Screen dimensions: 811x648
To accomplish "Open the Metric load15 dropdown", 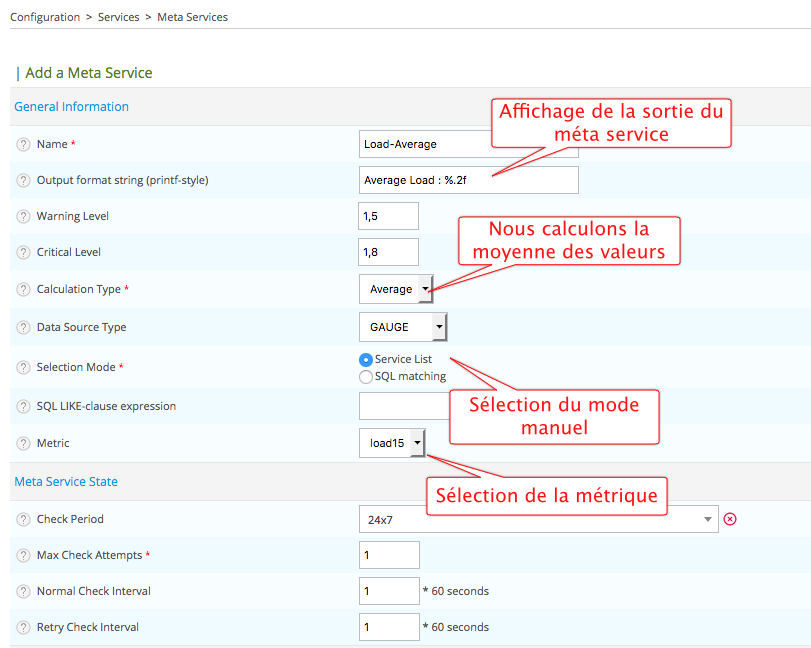I will tap(392, 443).
